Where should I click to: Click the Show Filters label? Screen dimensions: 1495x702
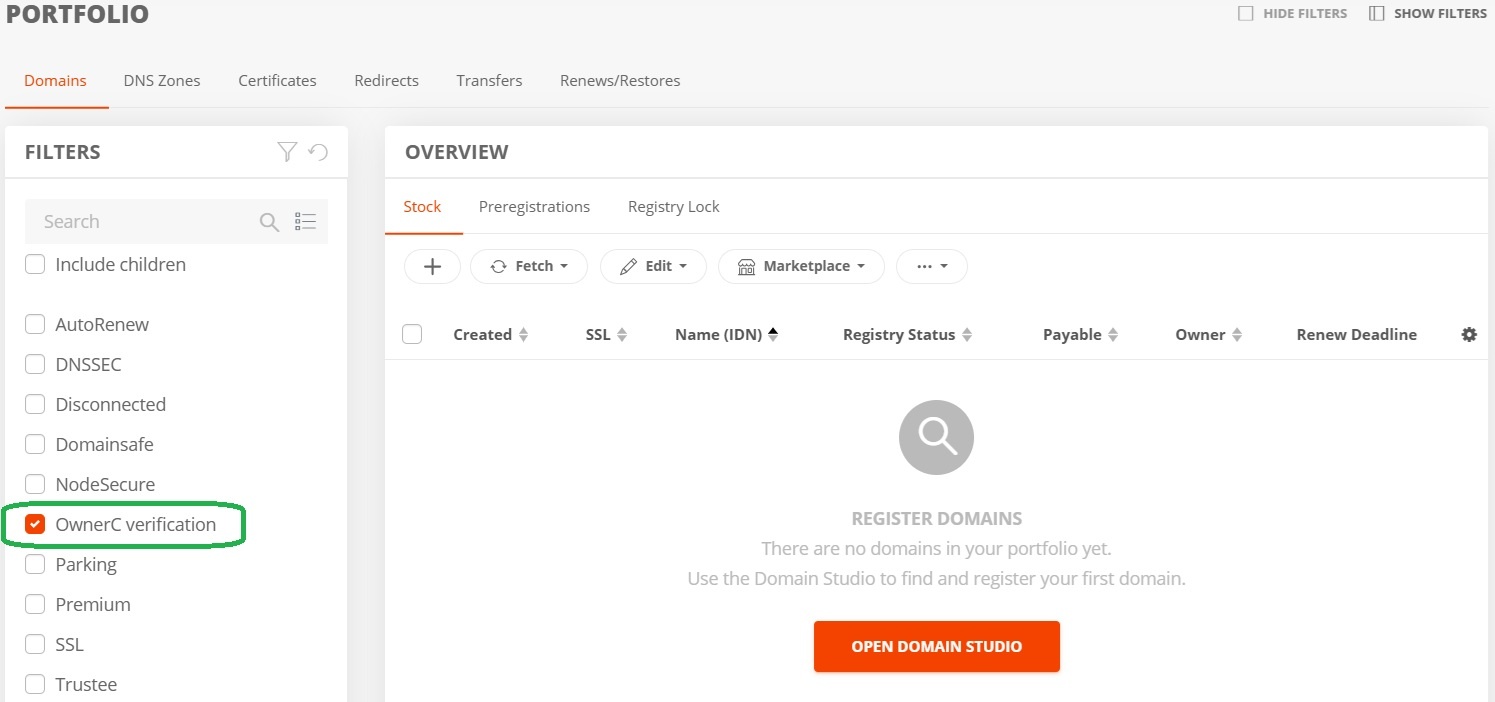pos(1440,14)
